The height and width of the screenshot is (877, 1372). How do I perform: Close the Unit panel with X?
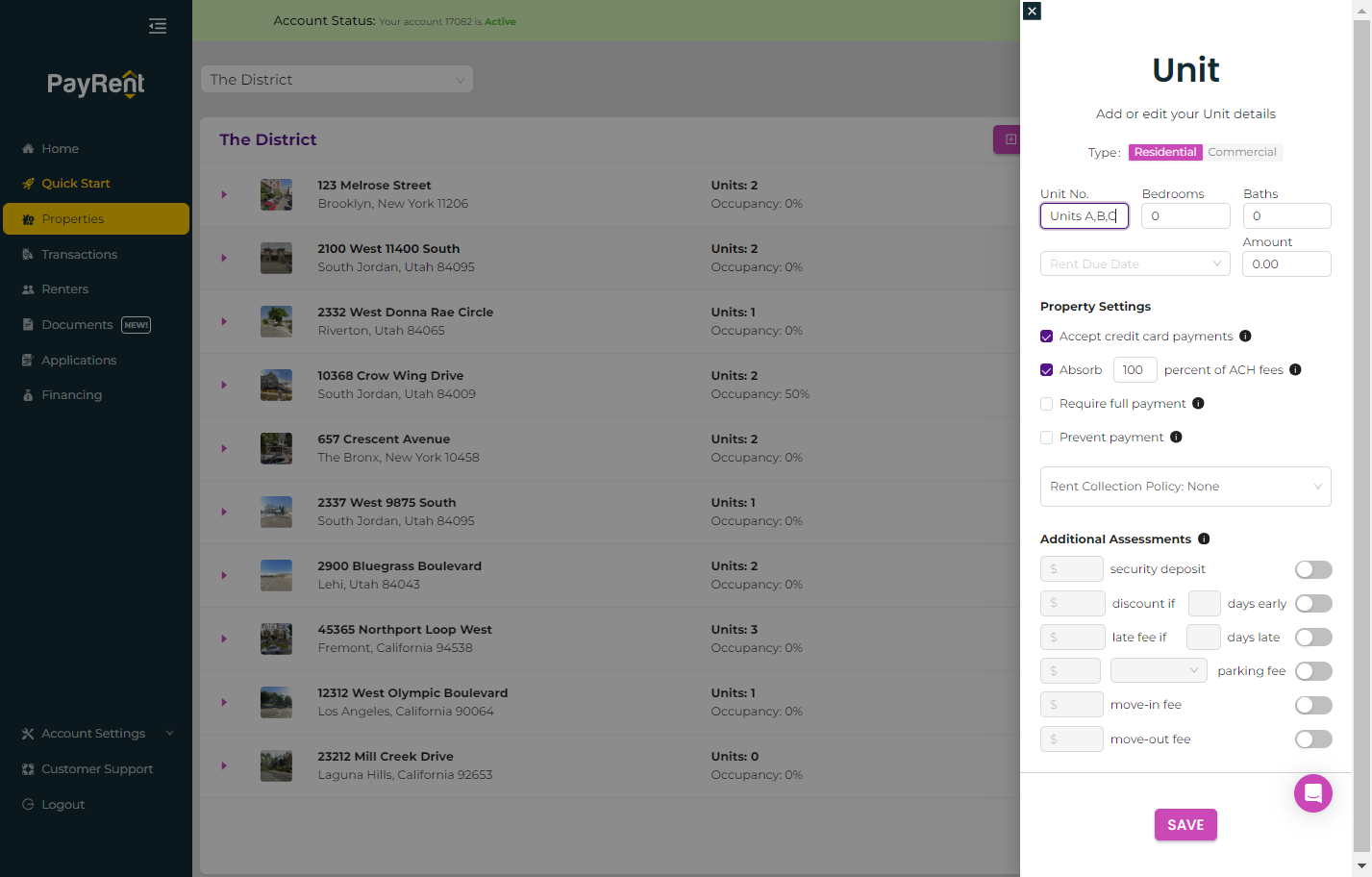click(x=1032, y=11)
